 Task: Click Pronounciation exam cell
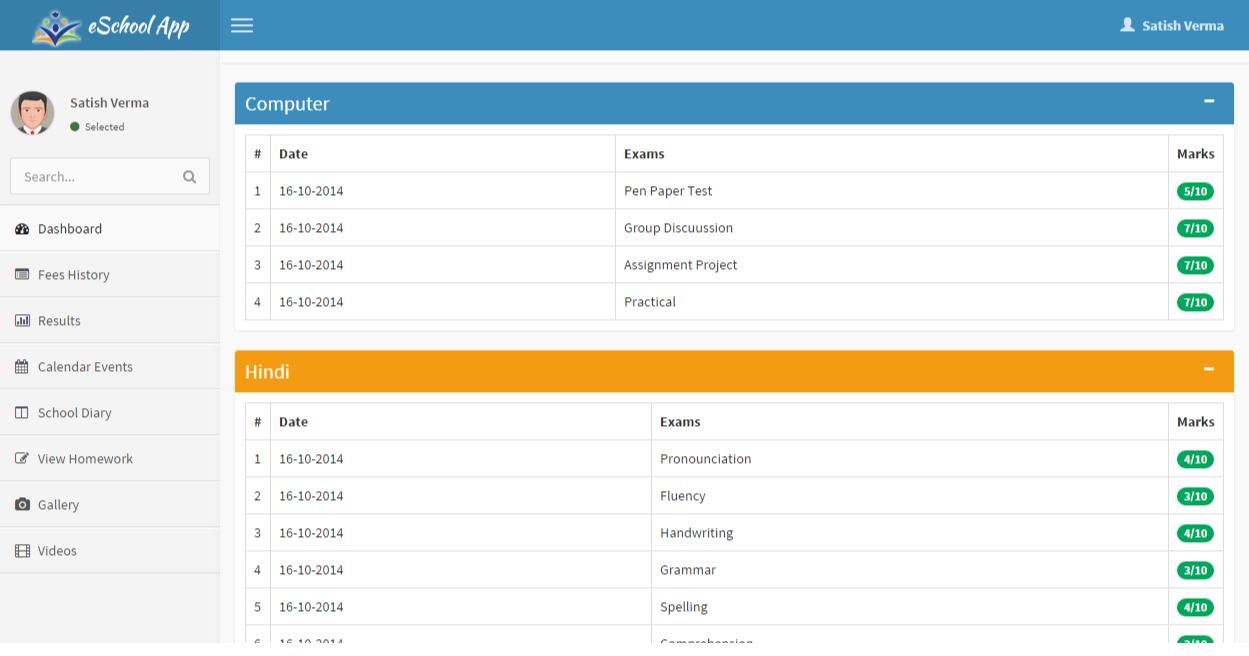pyautogui.click(x=909, y=459)
